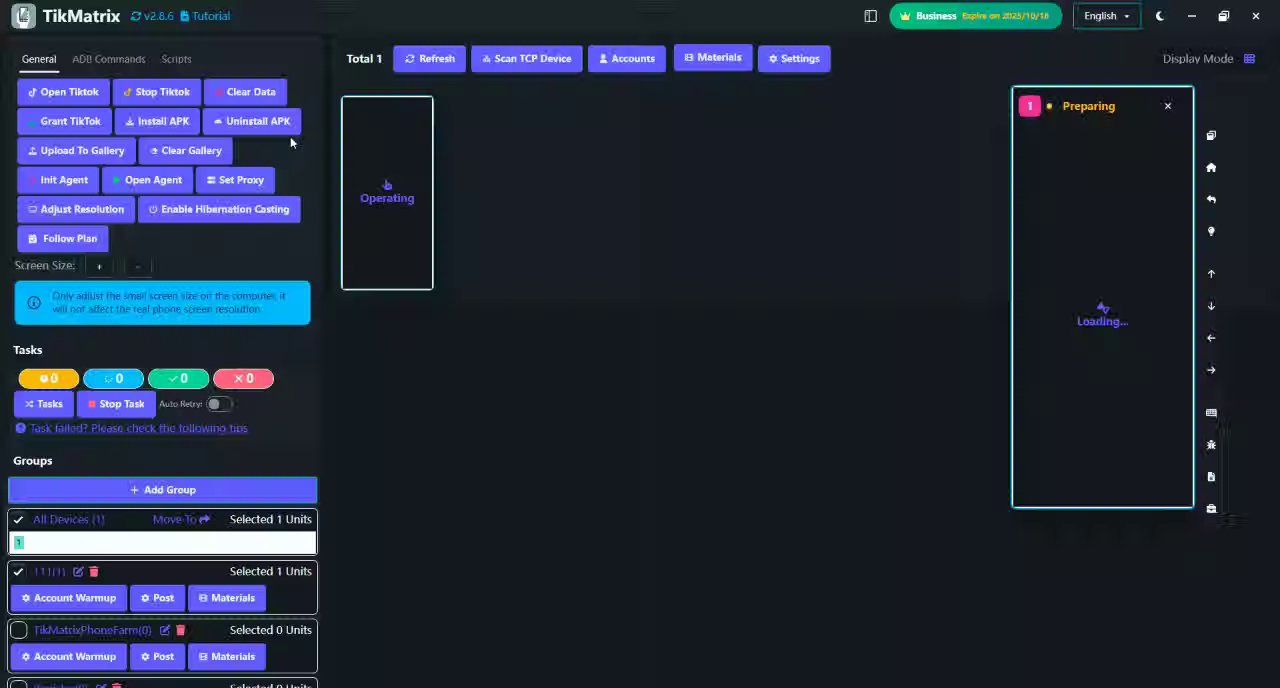Open the Tasks button
This screenshot has height=688, width=1280.
pos(43,404)
